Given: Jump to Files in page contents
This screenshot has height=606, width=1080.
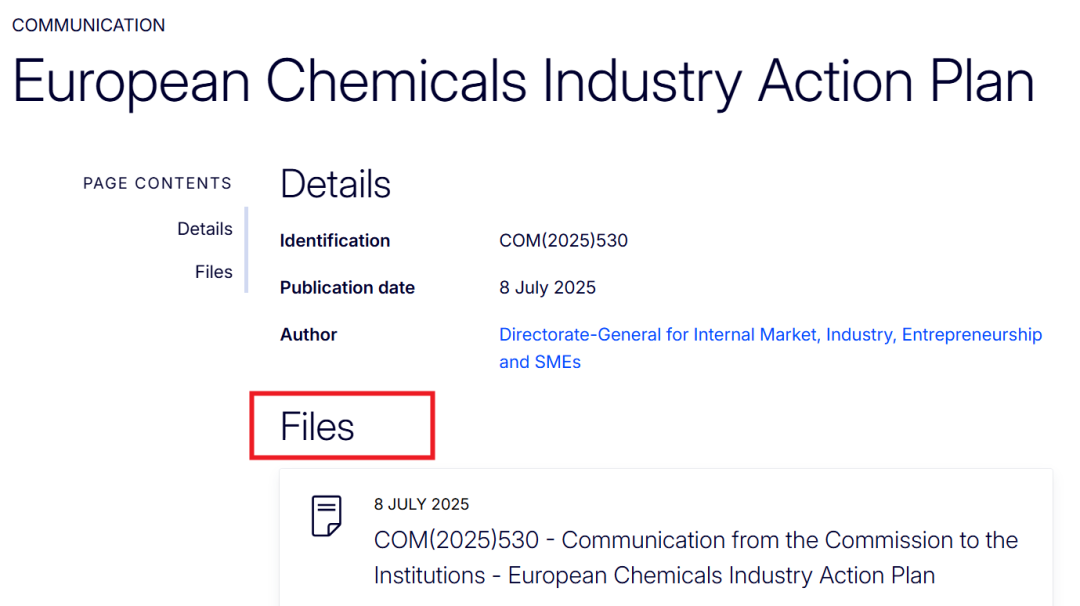Looking at the screenshot, I should tap(213, 272).
